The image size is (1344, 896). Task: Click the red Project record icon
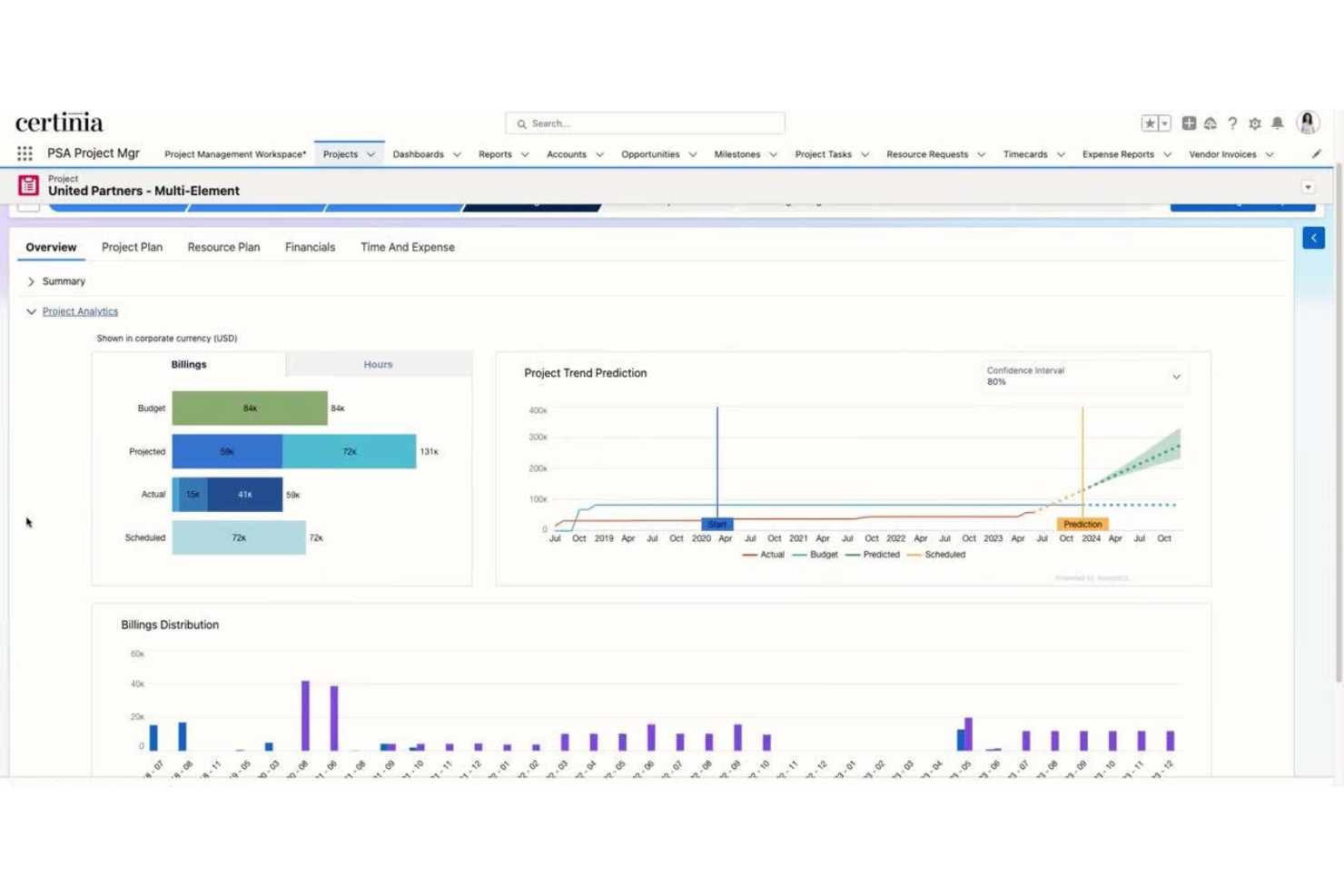click(28, 185)
